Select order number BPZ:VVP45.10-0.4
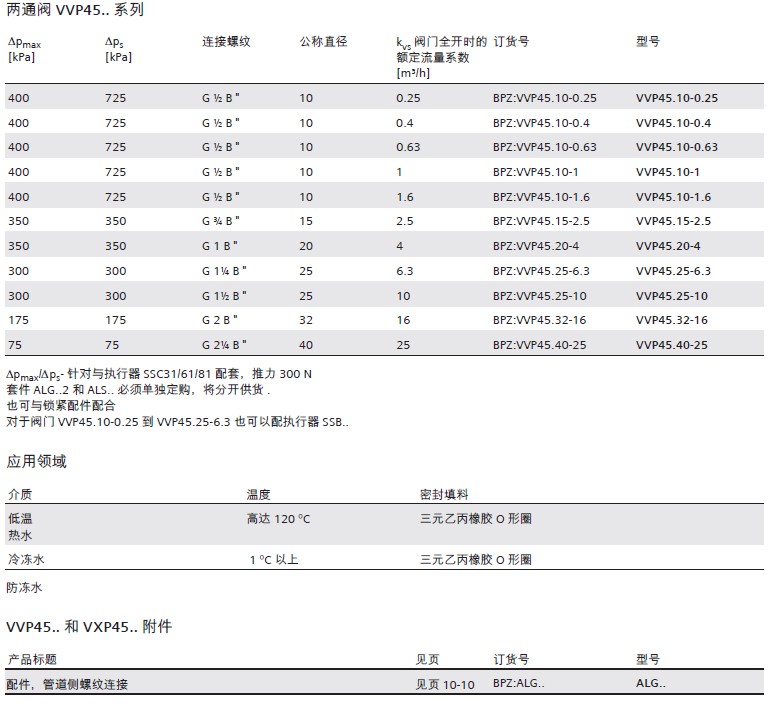 (541, 123)
